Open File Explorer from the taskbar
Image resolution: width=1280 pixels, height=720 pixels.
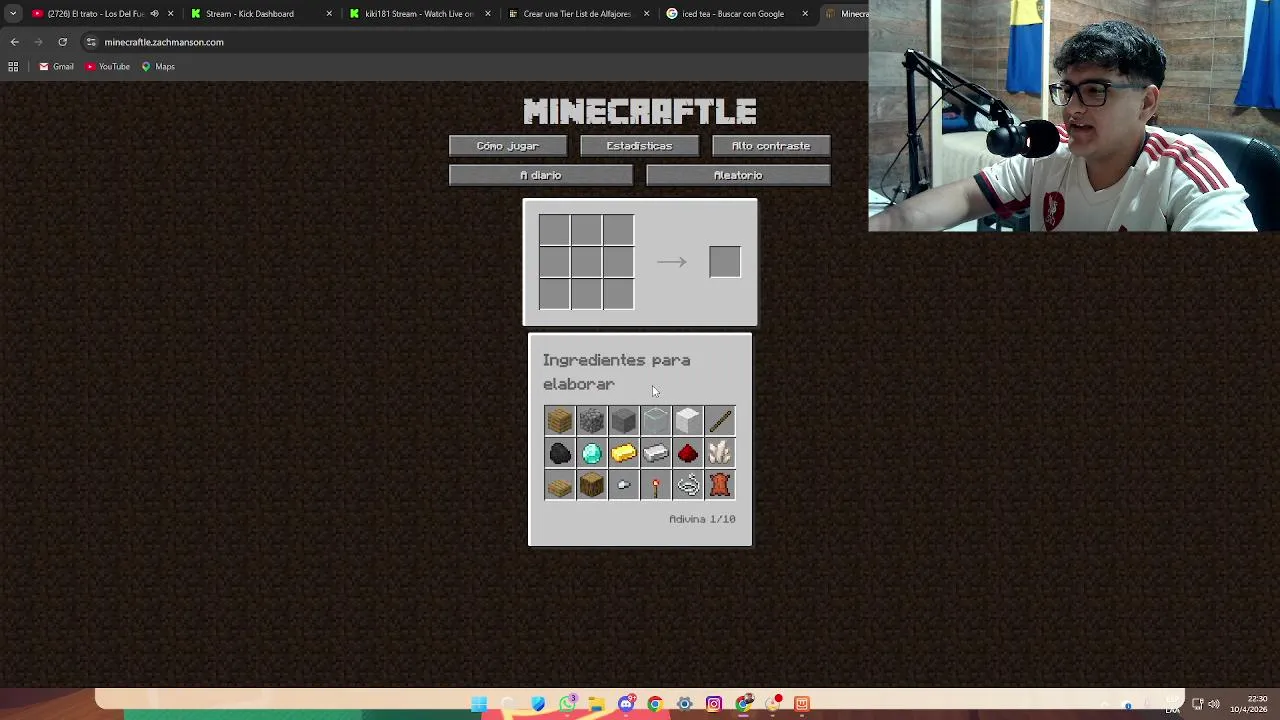point(596,704)
